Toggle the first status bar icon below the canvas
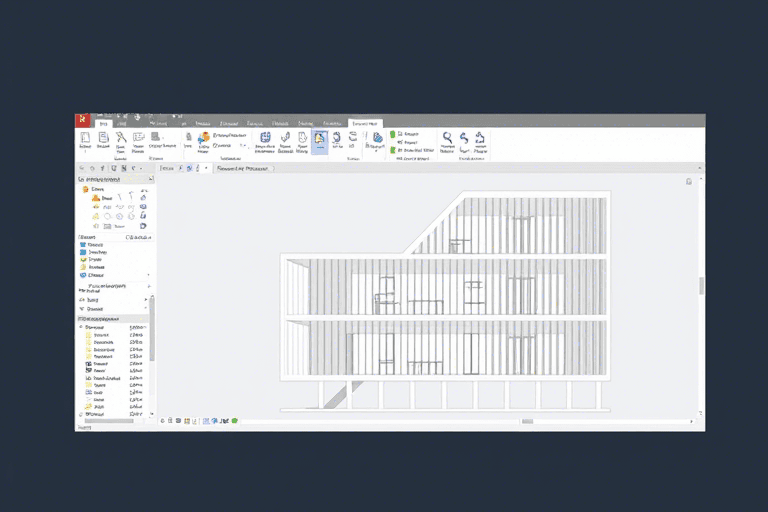 (162, 421)
